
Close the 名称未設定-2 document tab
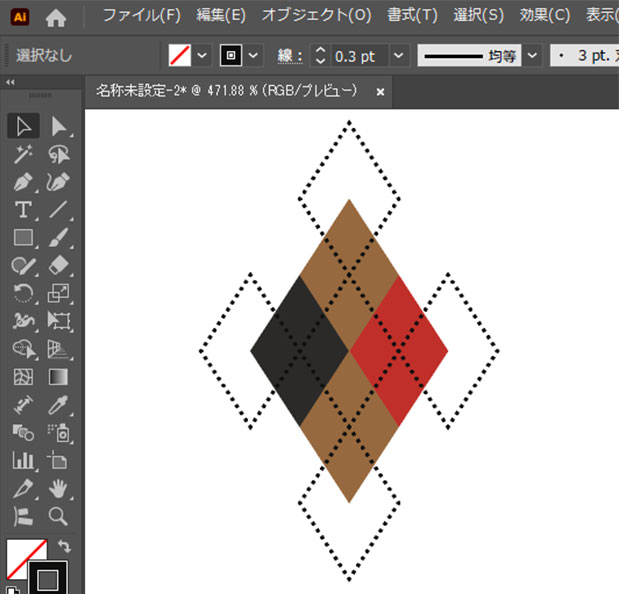click(380, 91)
